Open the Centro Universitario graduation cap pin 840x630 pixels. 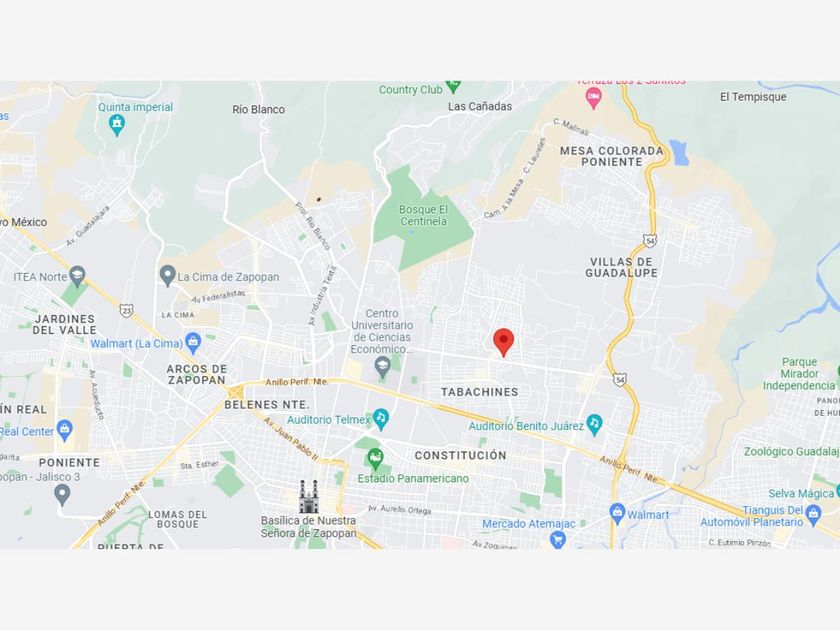382,368
